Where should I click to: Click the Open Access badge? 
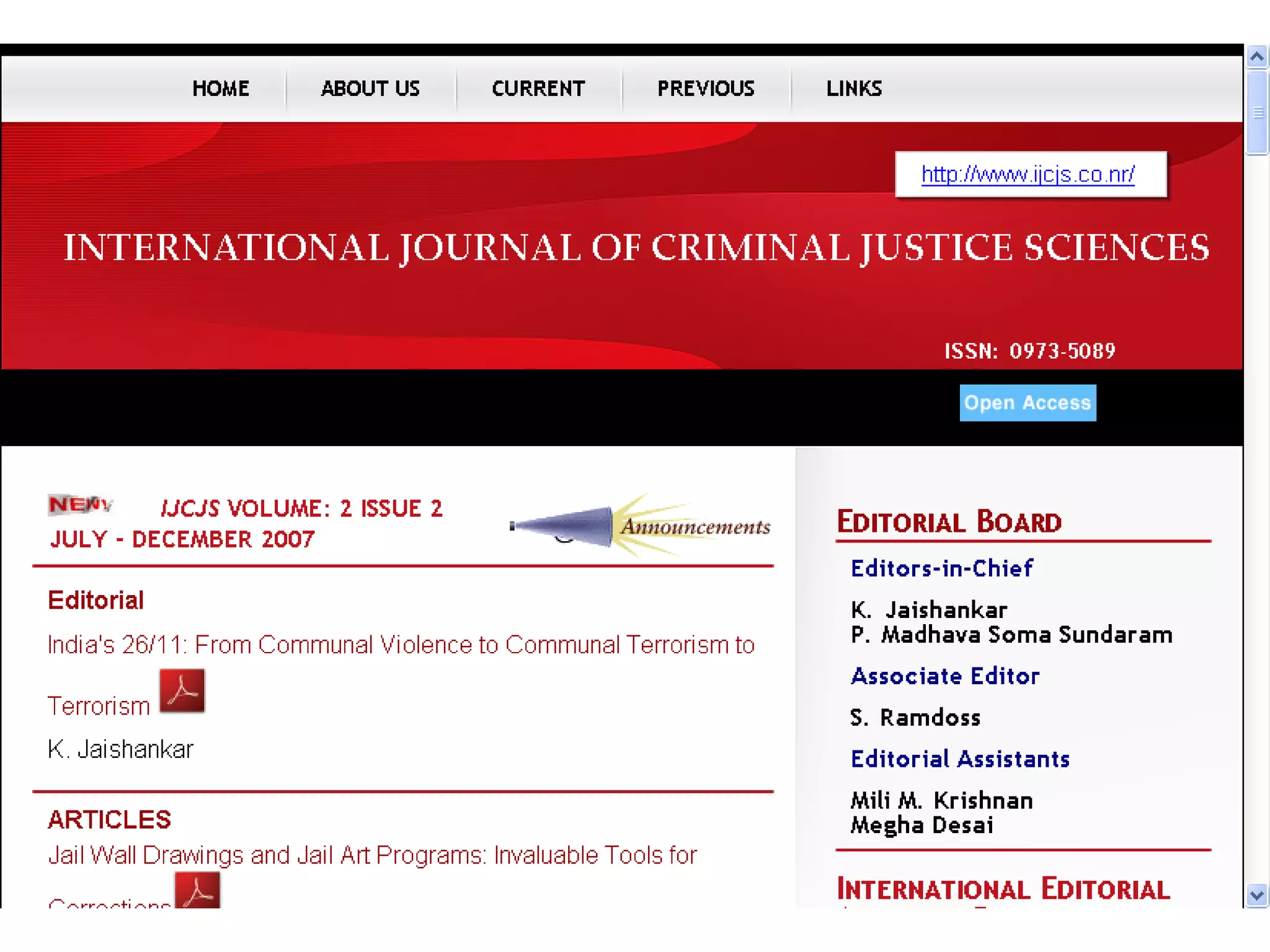[x=1028, y=403]
